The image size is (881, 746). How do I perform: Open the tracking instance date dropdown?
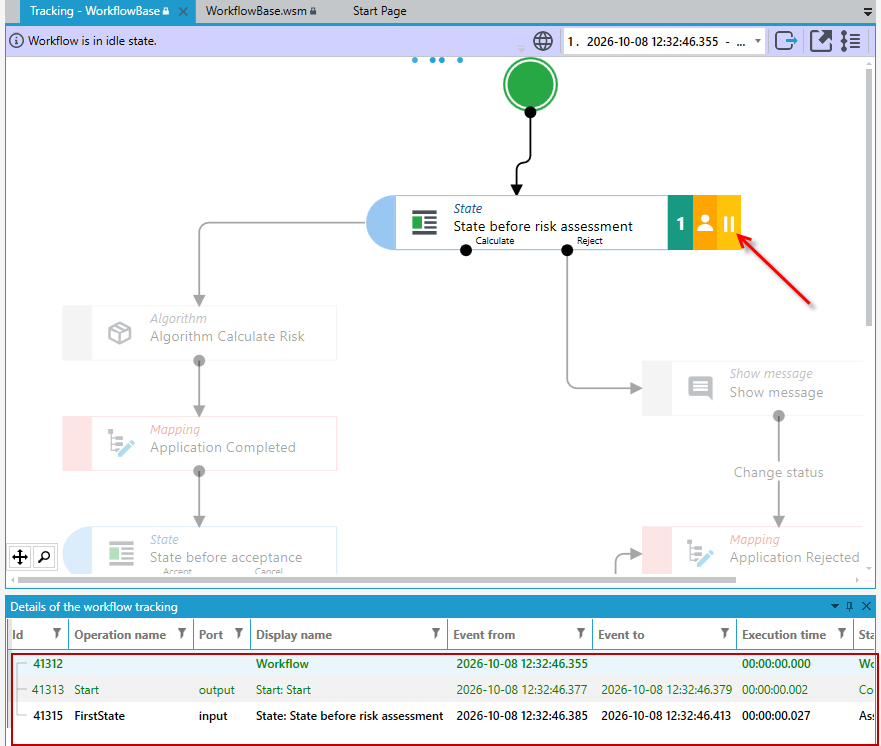(x=758, y=41)
